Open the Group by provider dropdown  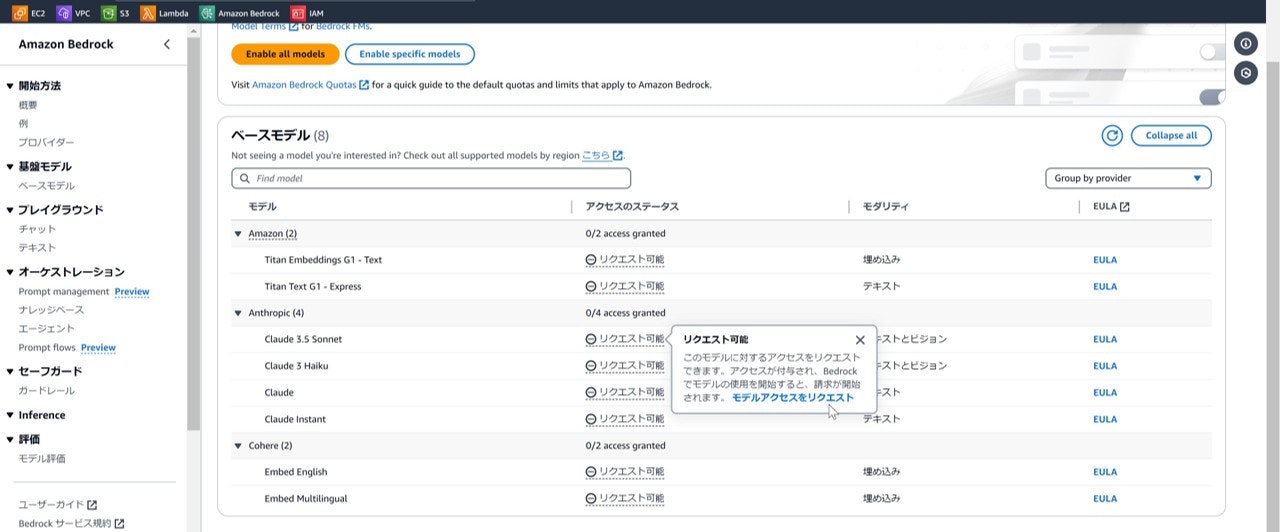coord(1128,178)
